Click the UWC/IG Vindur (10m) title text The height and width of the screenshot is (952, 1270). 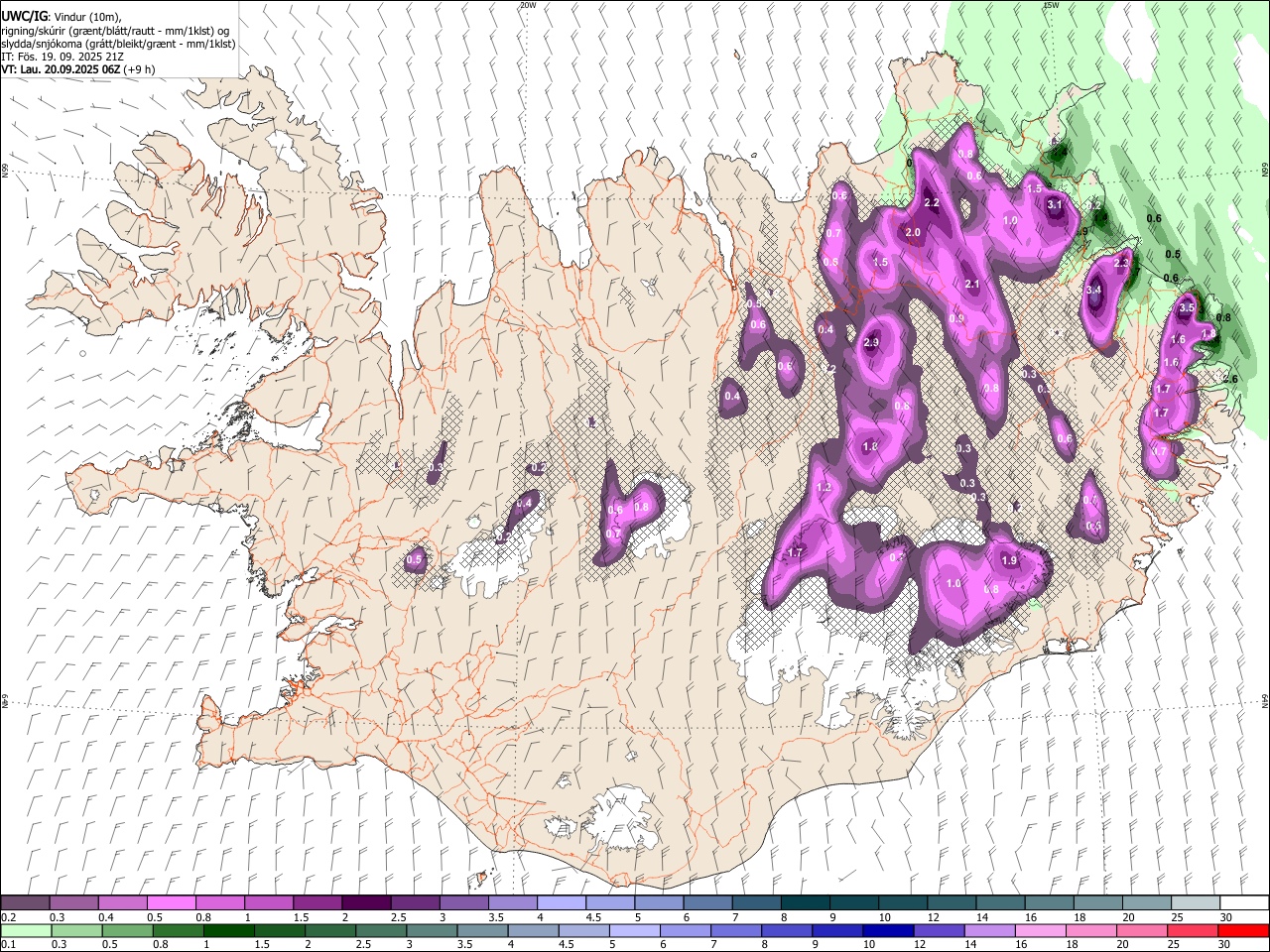click(62, 17)
